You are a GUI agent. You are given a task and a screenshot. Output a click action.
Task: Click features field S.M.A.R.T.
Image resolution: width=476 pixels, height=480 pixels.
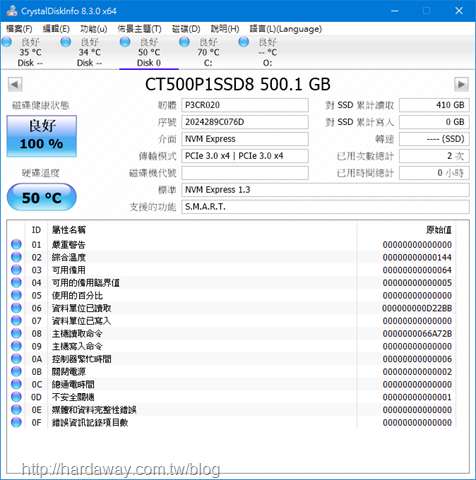(325, 207)
